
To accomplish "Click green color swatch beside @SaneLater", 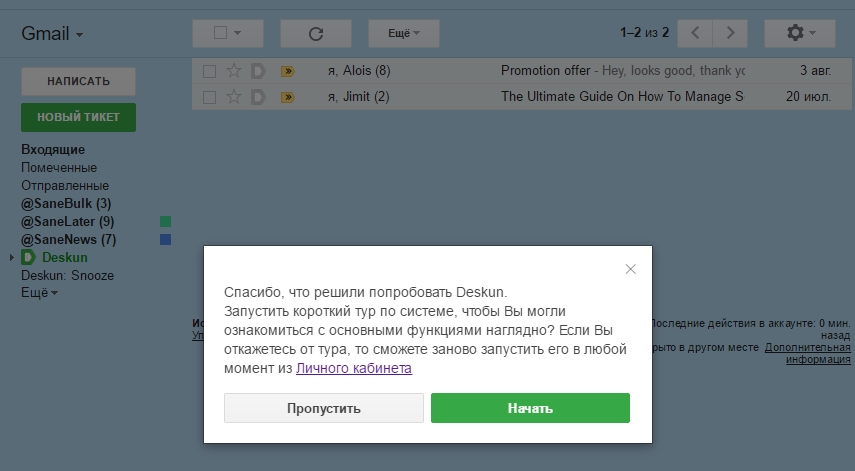I will pyautogui.click(x=166, y=221).
